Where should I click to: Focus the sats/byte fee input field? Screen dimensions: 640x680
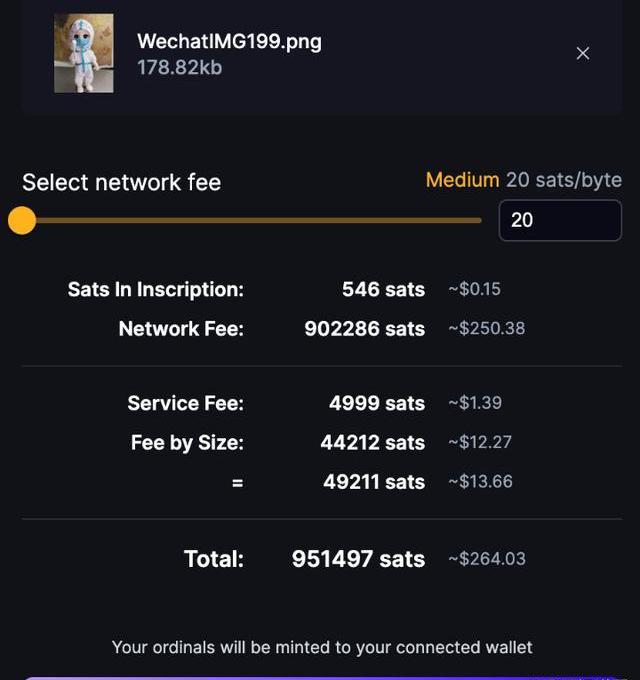(560, 220)
